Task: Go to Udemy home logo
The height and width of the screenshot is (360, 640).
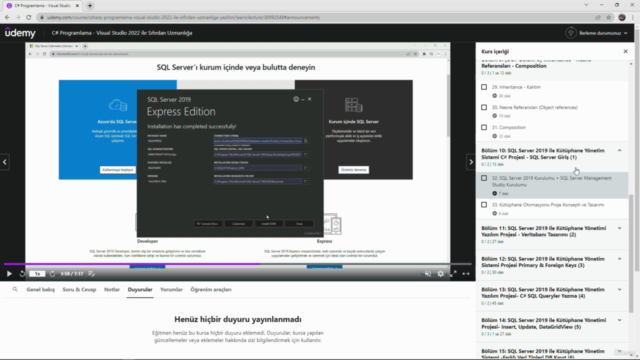Action: point(20,33)
